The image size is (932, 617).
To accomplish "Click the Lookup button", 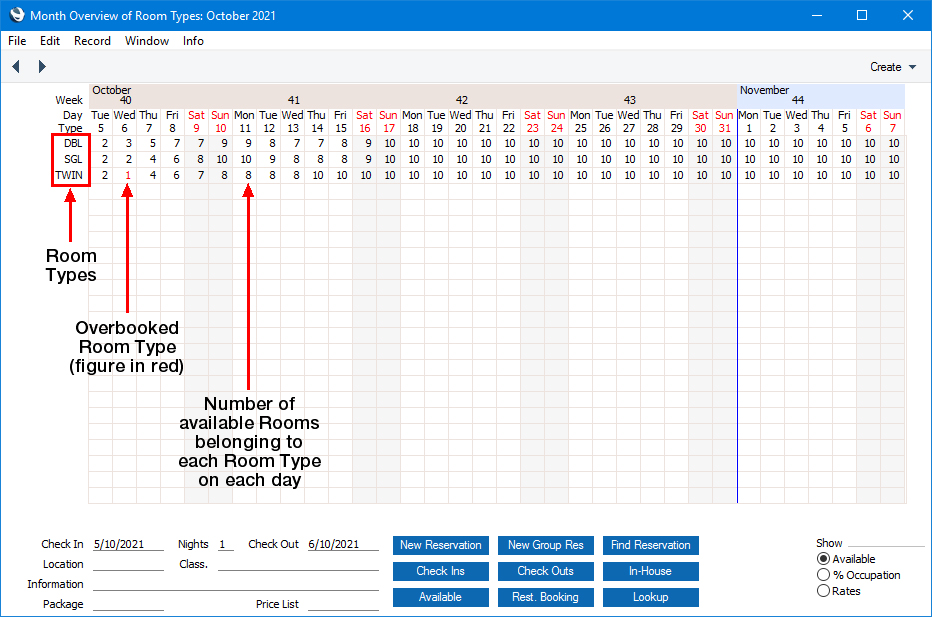I will tap(651, 597).
